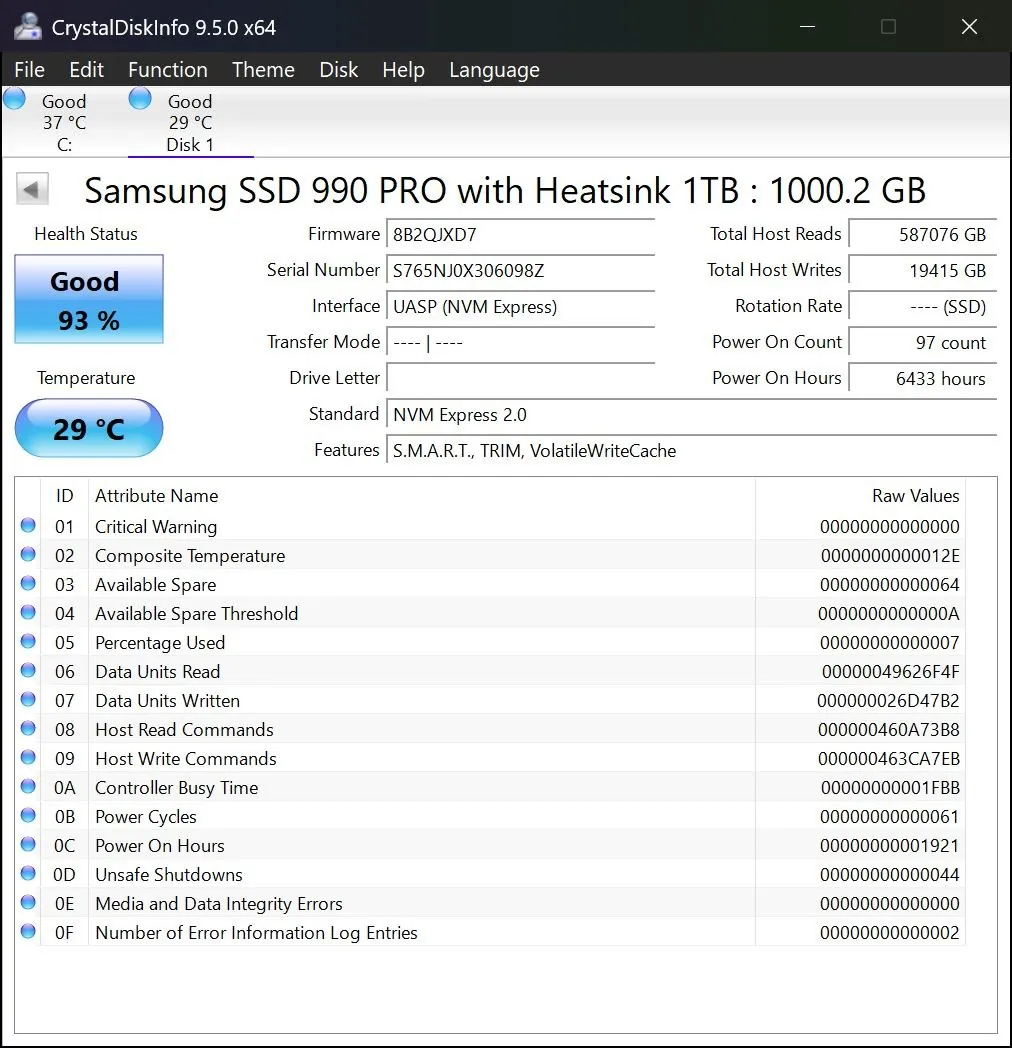Click raw value 00000000001921
This screenshot has width=1012, height=1048.
tap(890, 846)
